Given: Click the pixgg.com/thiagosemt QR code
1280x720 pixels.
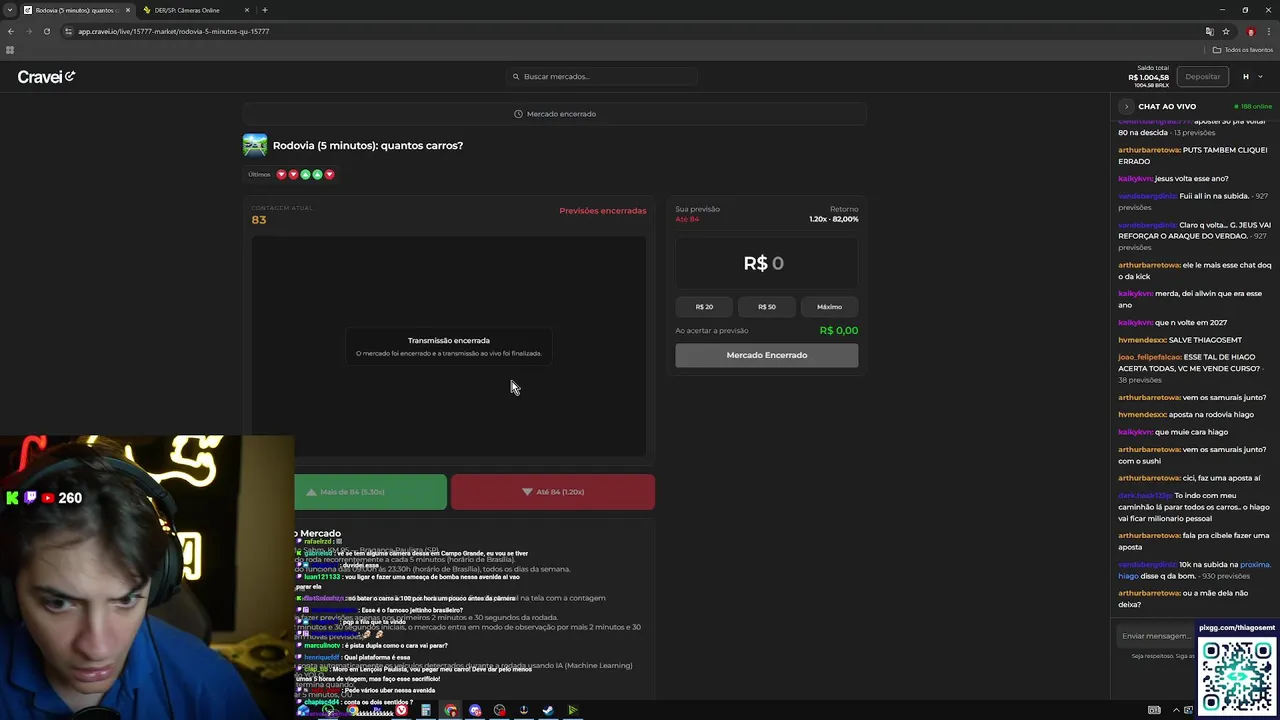Looking at the screenshot, I should (1237, 675).
